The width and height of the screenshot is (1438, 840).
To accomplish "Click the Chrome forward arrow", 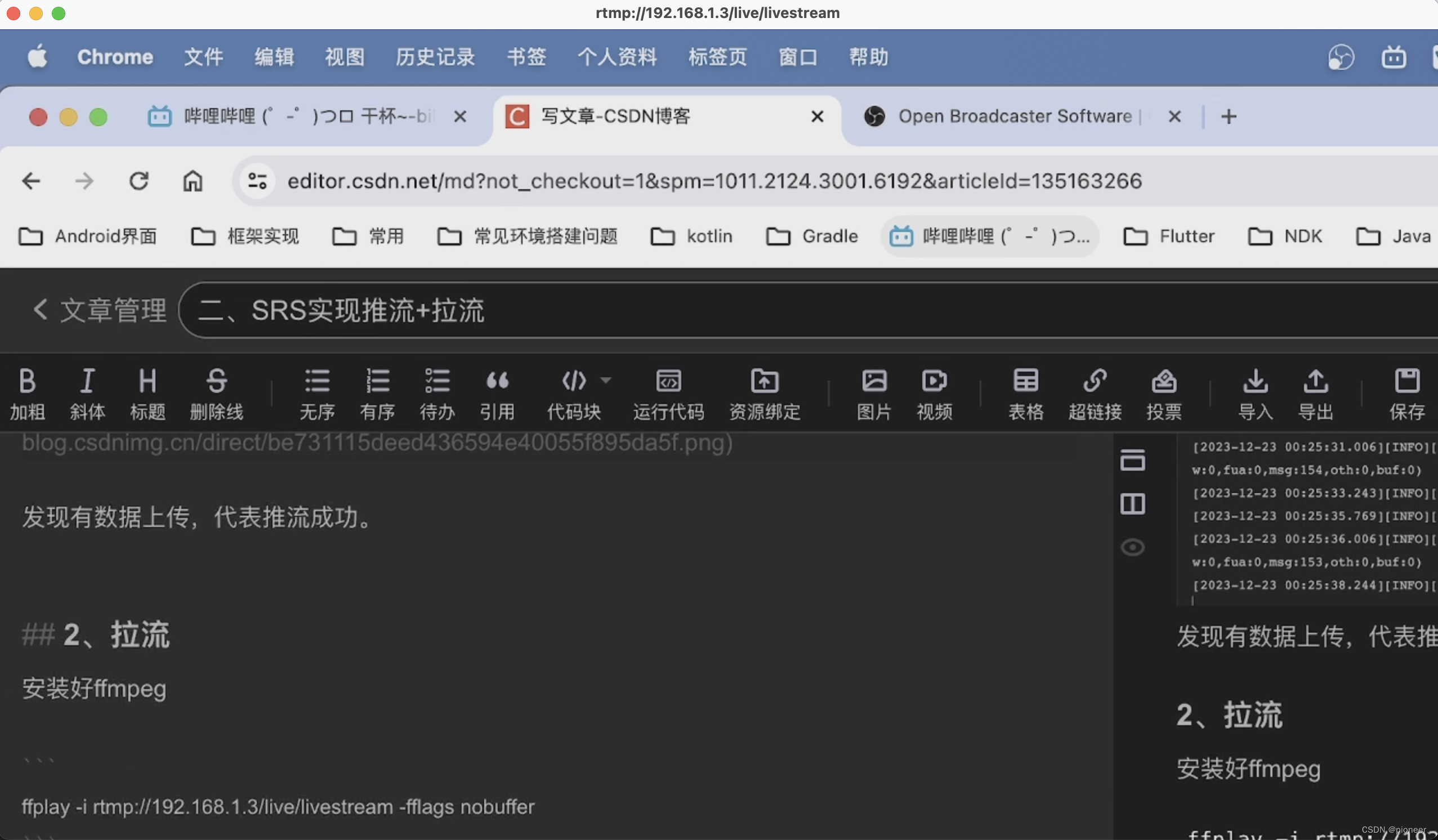I will coord(84,181).
